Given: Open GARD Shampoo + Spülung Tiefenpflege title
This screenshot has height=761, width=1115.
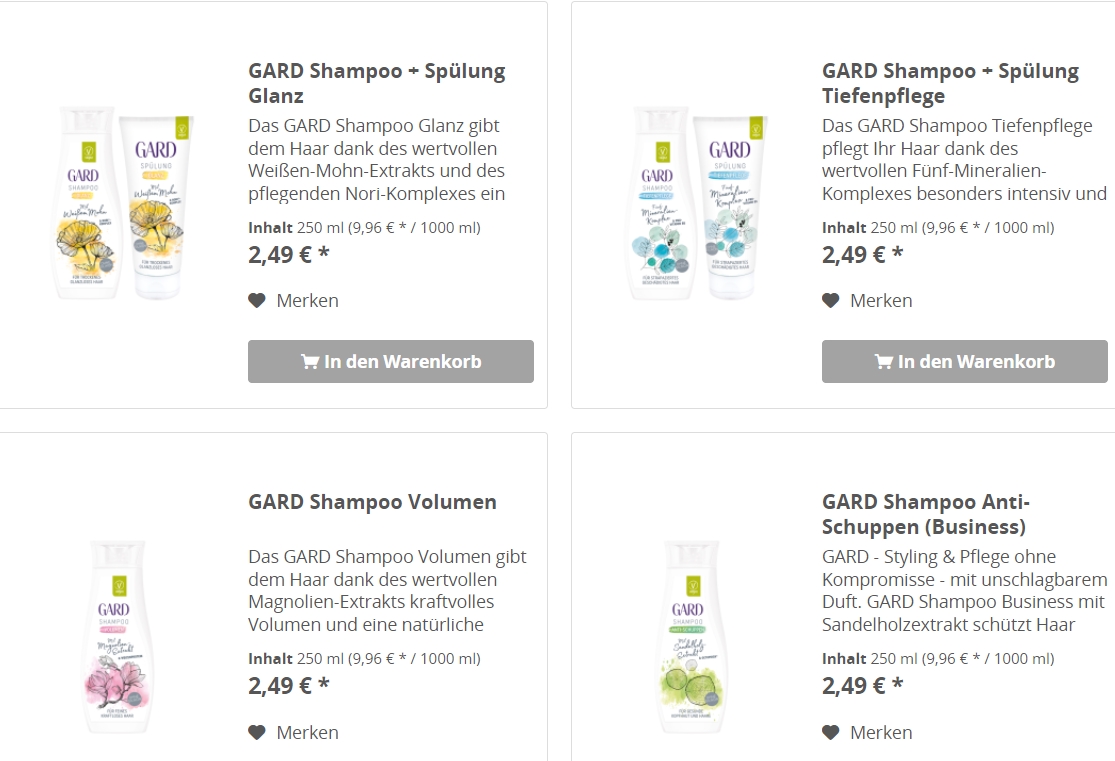Looking at the screenshot, I should 950,84.
